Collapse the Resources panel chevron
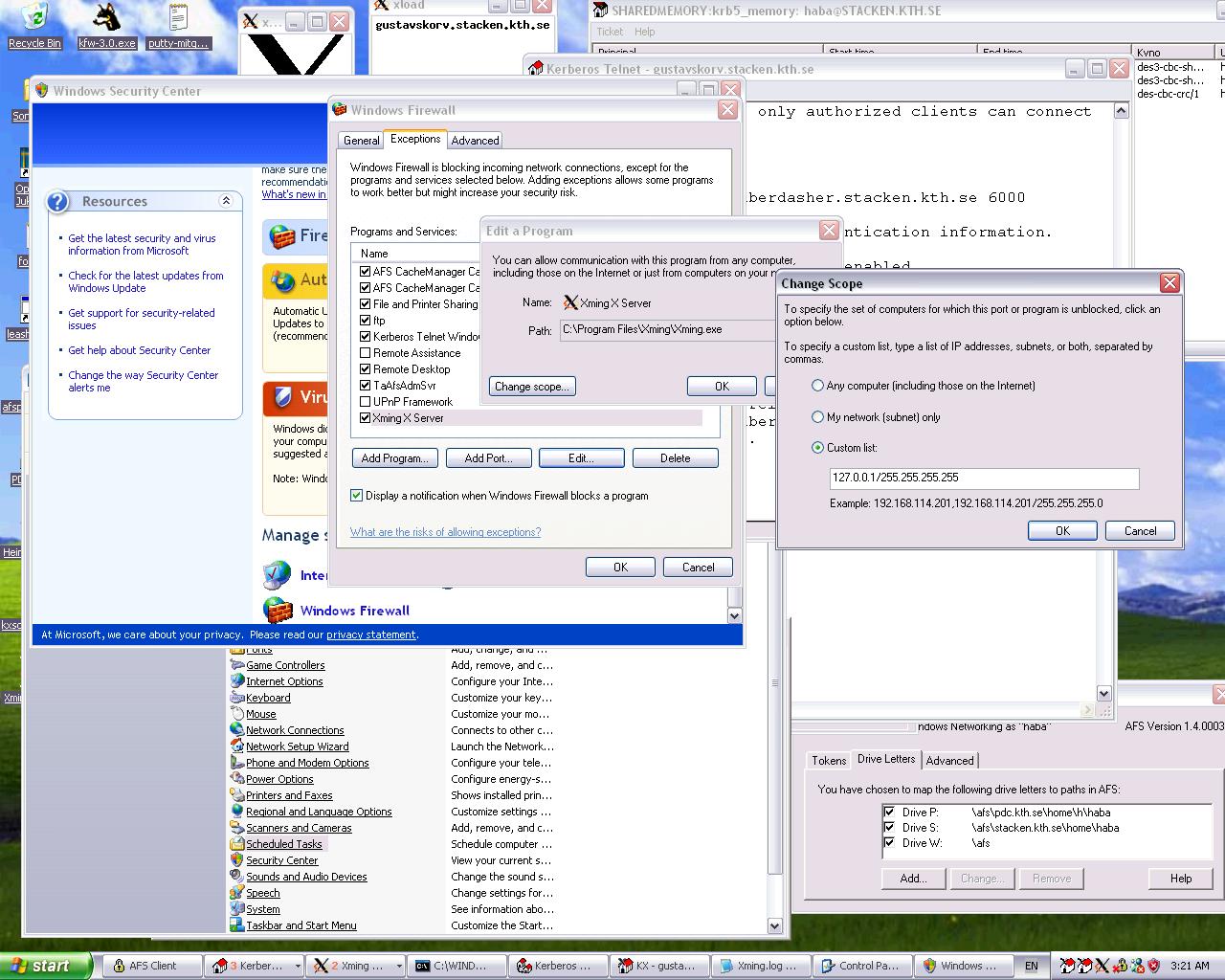Viewport: 1225px width, 980px height. click(226, 201)
